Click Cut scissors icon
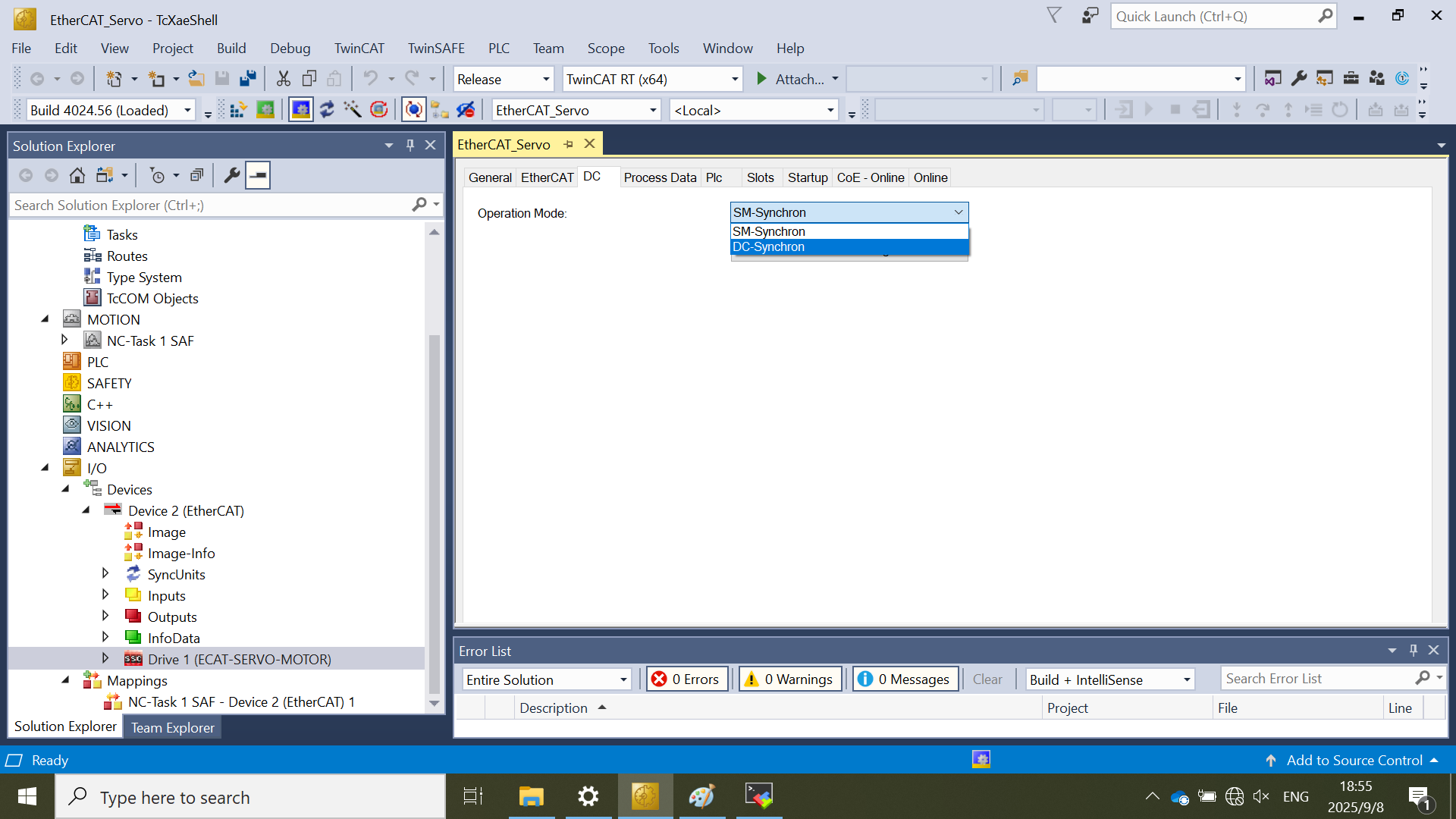Screen dimensions: 1456x819 (x=284, y=79)
